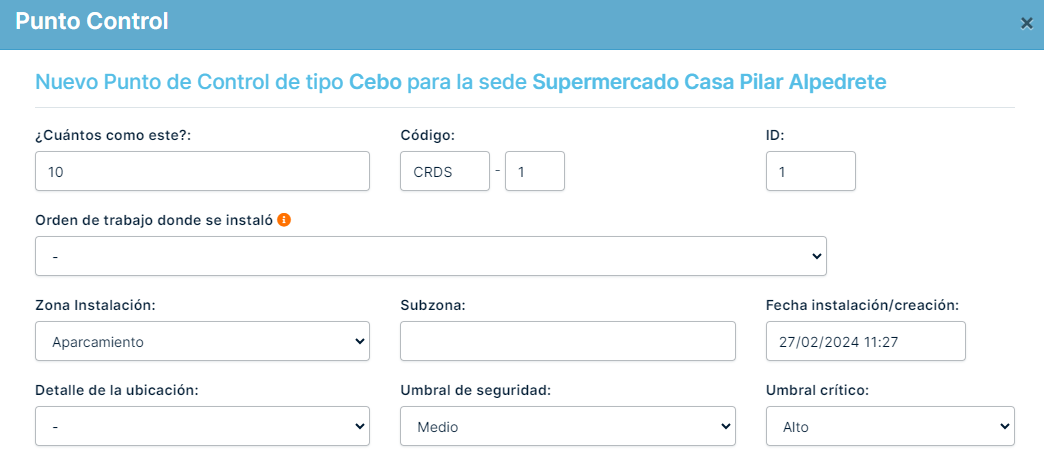Select the ID input field

pyautogui.click(x=810, y=171)
